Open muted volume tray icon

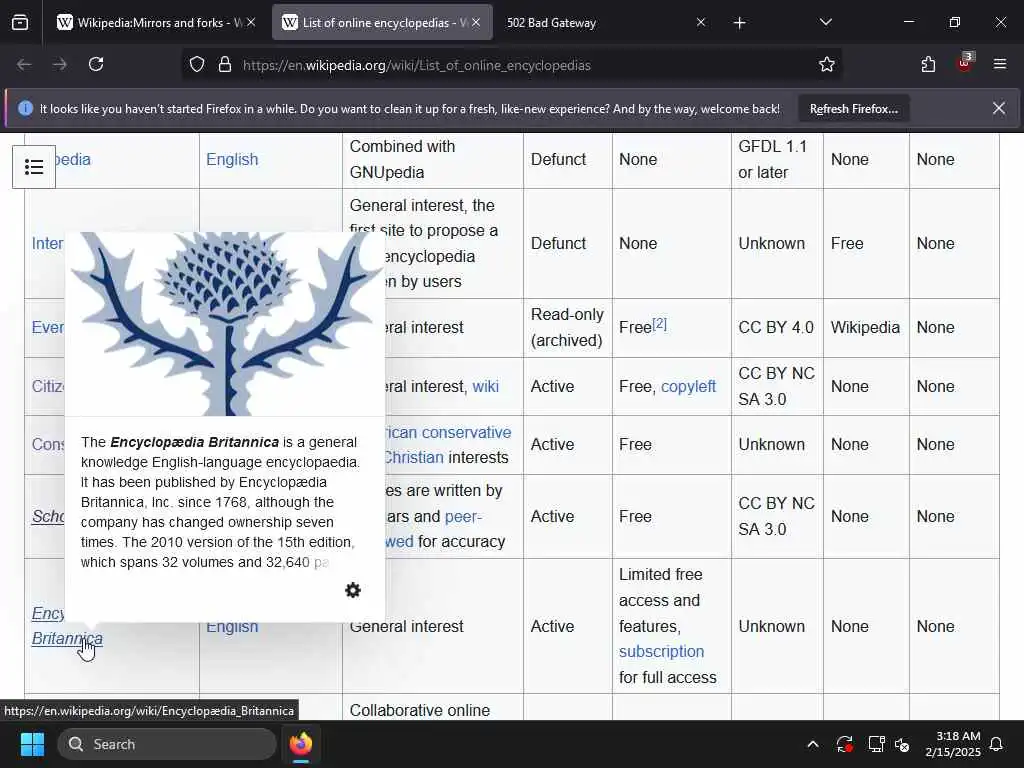tap(903, 744)
